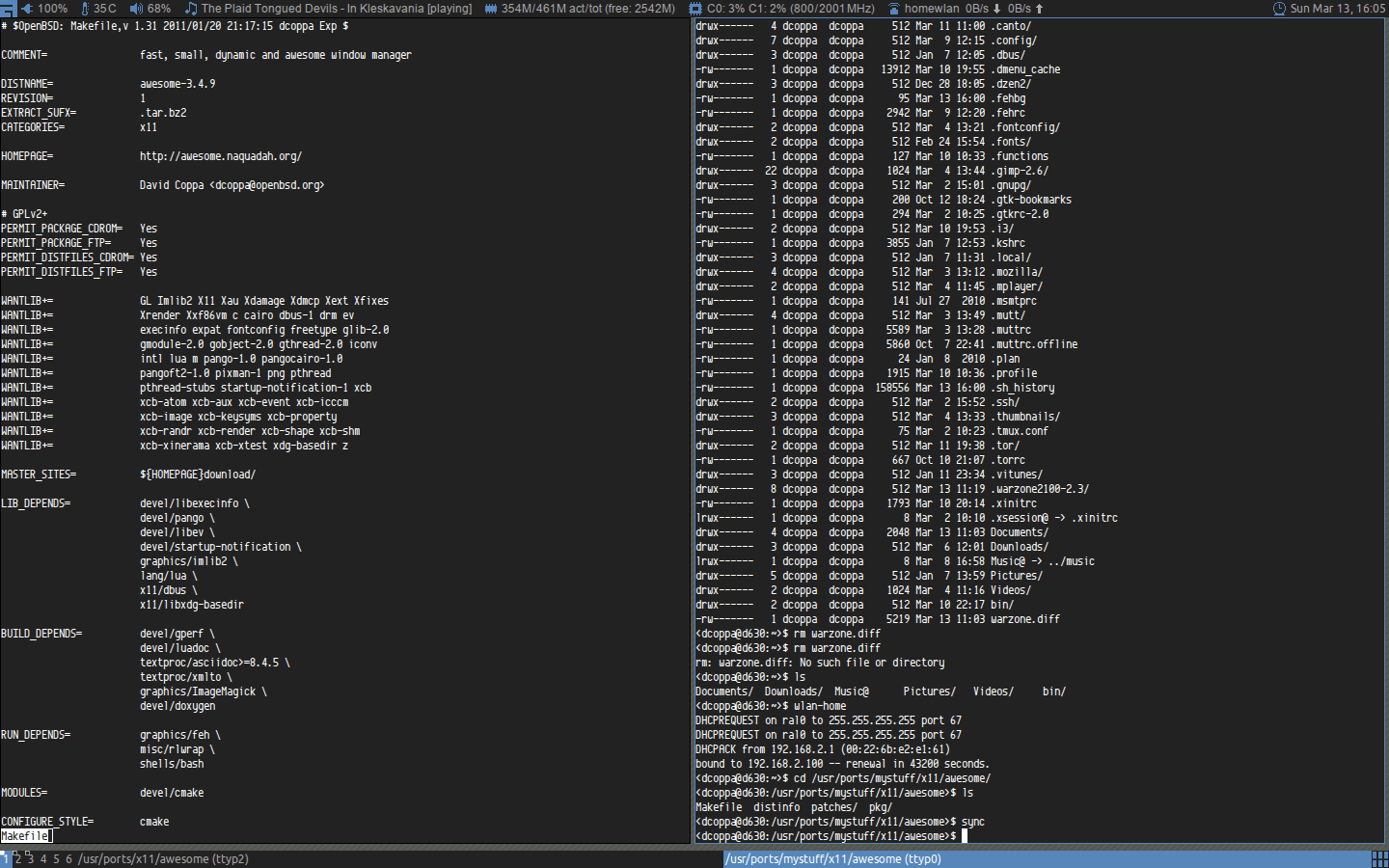
Task: Click the maintainer email dcoppa@openbsd.org
Action: point(267,185)
